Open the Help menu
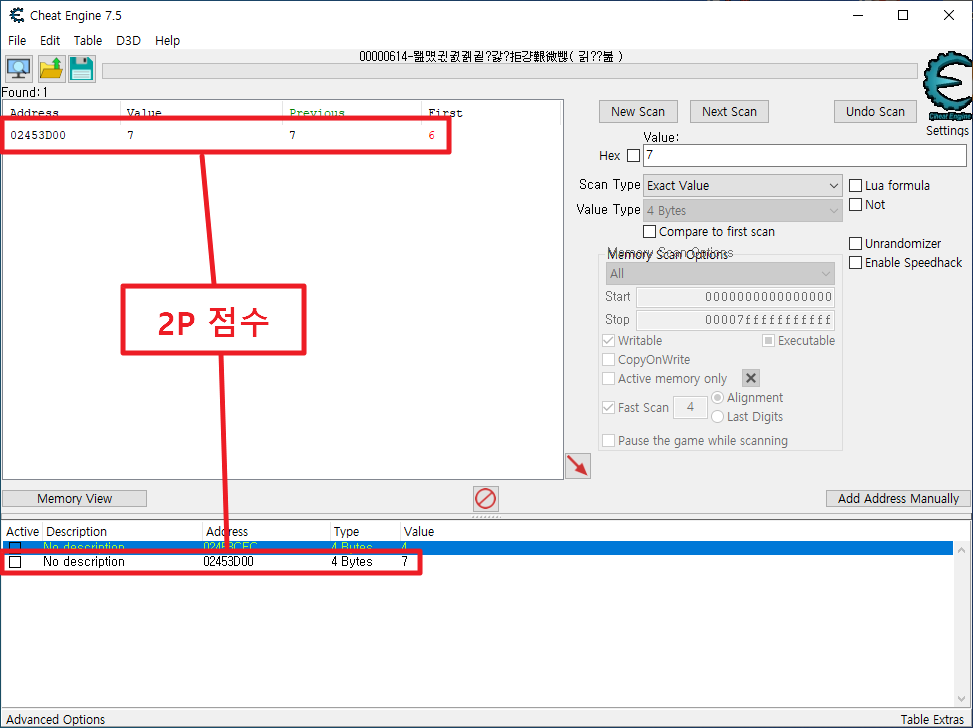The height and width of the screenshot is (728, 973). pyautogui.click(x=167, y=40)
